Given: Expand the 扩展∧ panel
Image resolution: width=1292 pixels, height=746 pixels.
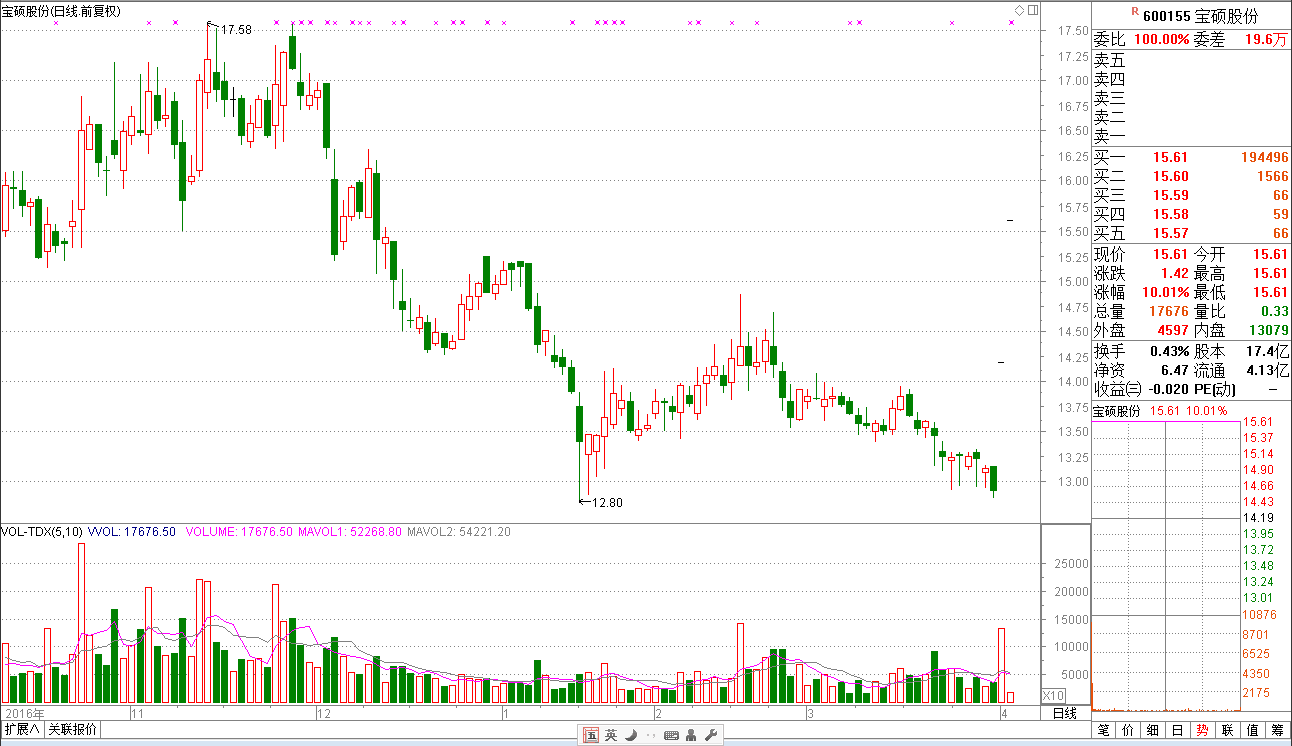Looking at the screenshot, I should click(x=22, y=729).
